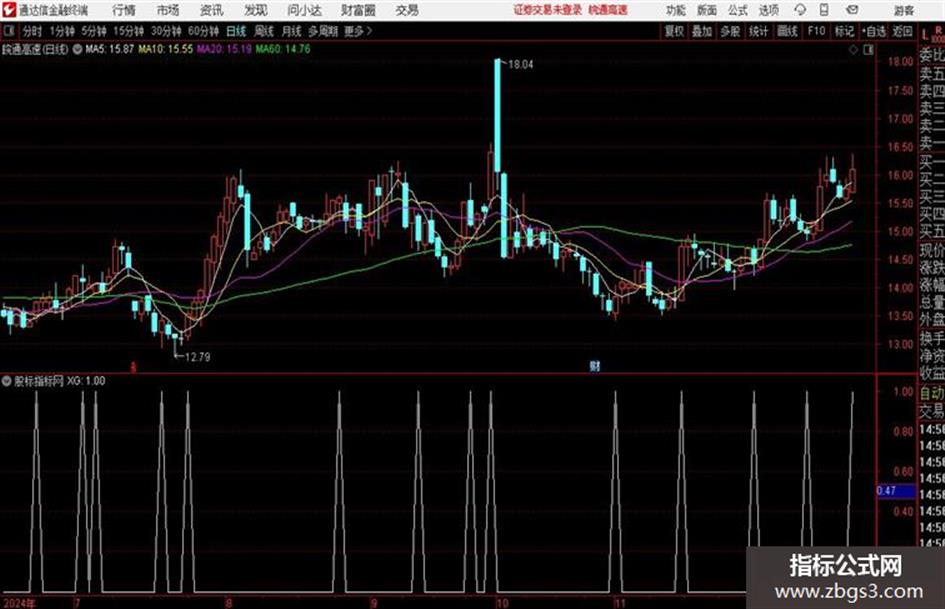Click the mobile phone icon
945x609 pixels.
pos(824,10)
